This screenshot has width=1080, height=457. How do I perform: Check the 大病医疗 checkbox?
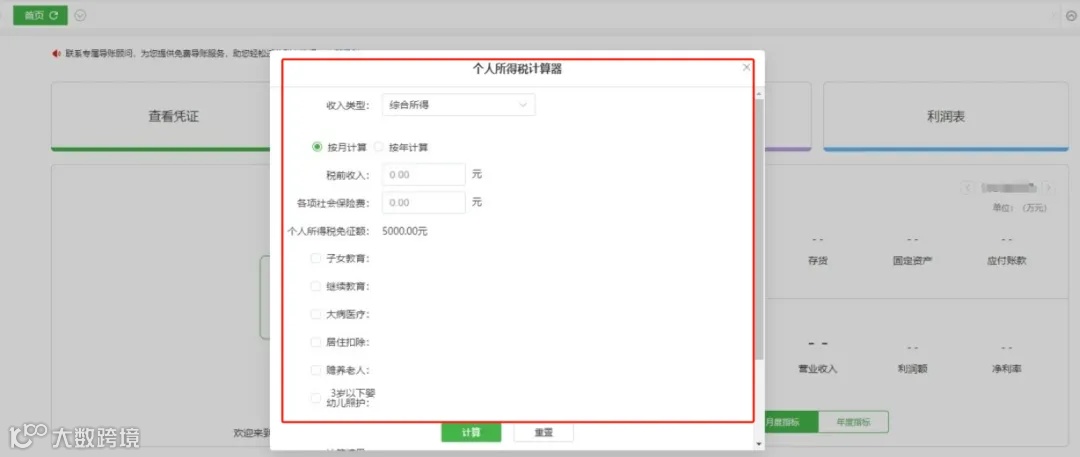click(x=315, y=314)
